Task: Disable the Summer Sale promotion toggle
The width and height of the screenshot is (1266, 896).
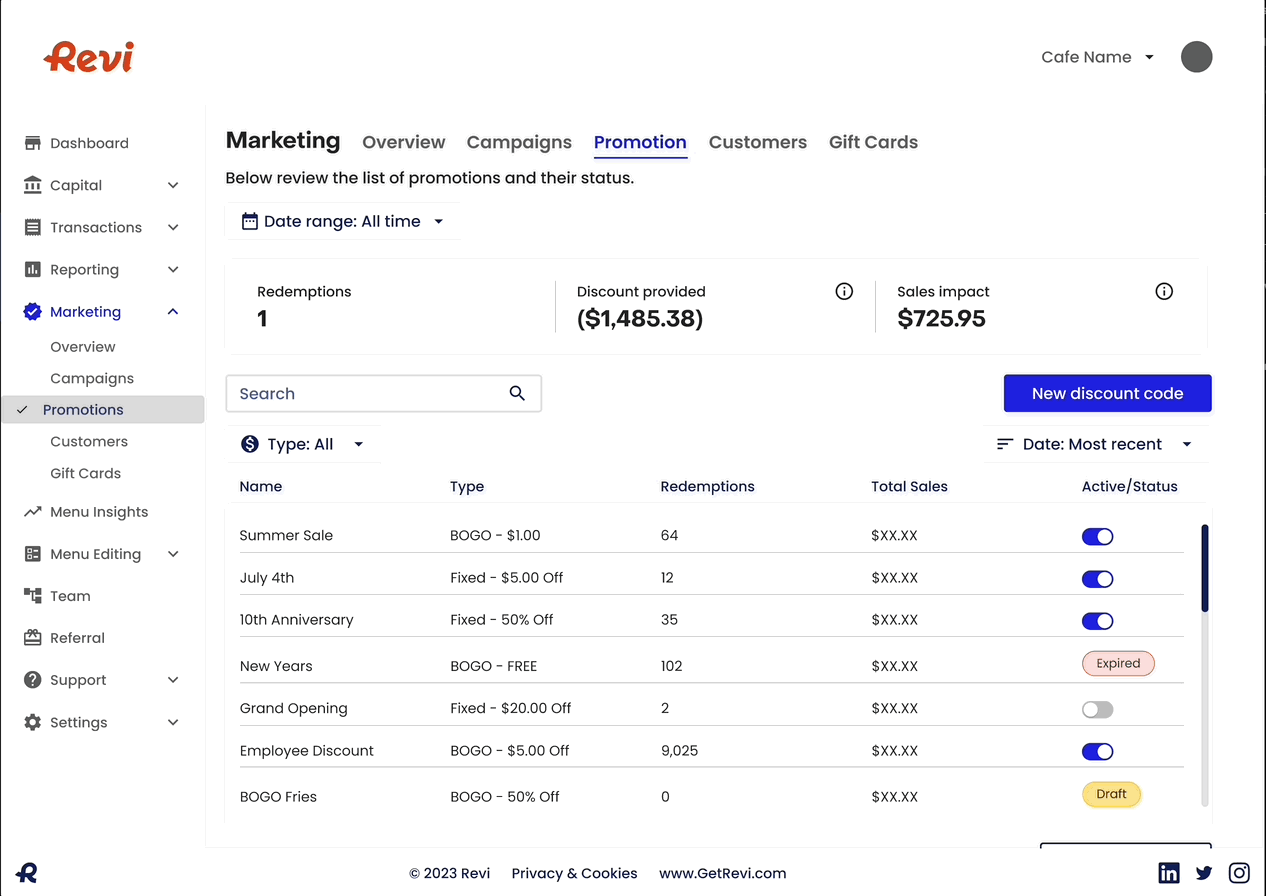Action: 1097,536
